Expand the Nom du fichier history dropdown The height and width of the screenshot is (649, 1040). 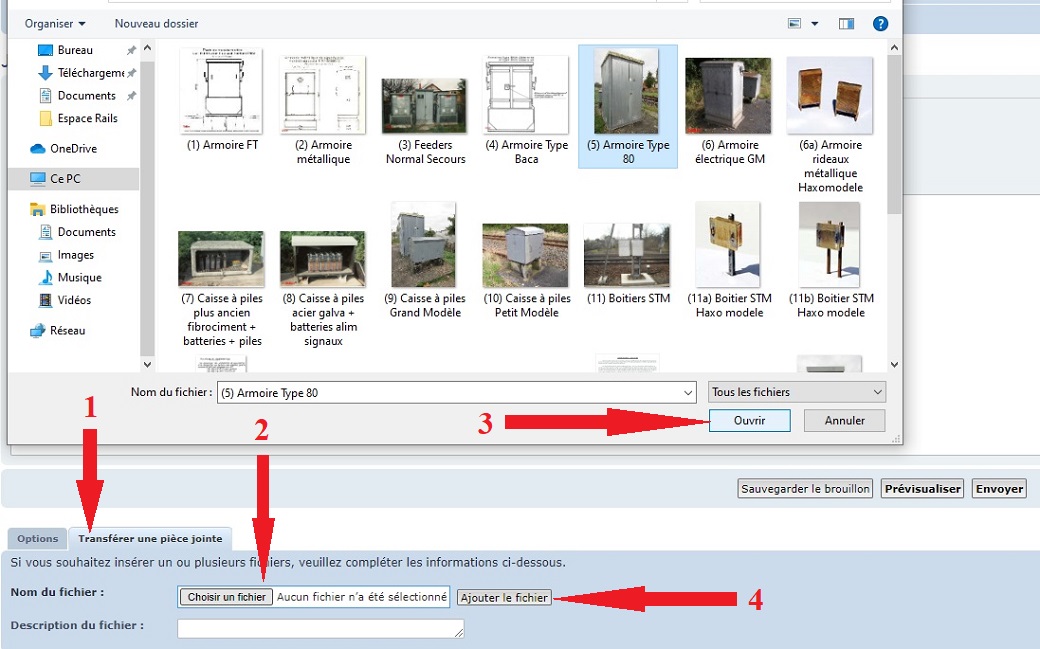click(686, 393)
